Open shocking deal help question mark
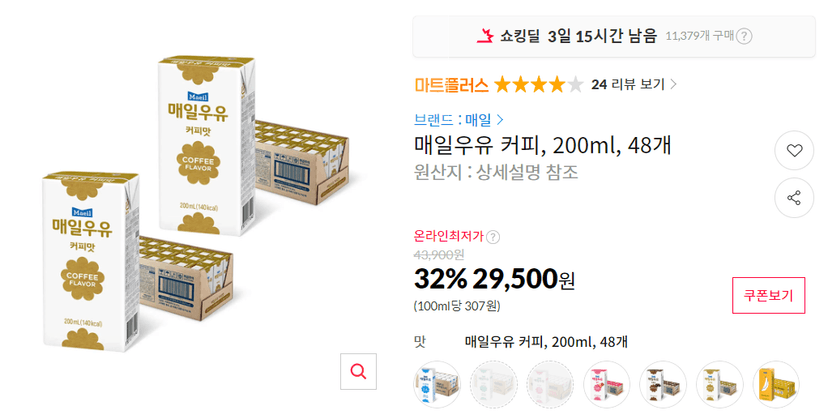828x415 pixels. [x=744, y=36]
